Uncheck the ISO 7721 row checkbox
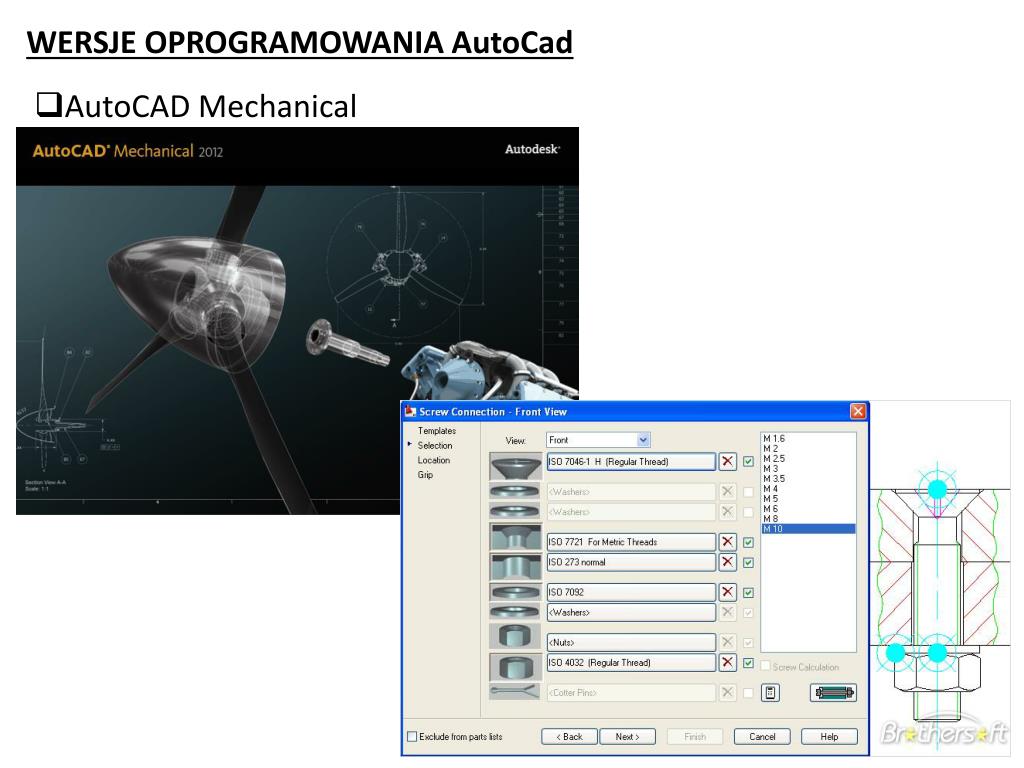 click(x=748, y=542)
